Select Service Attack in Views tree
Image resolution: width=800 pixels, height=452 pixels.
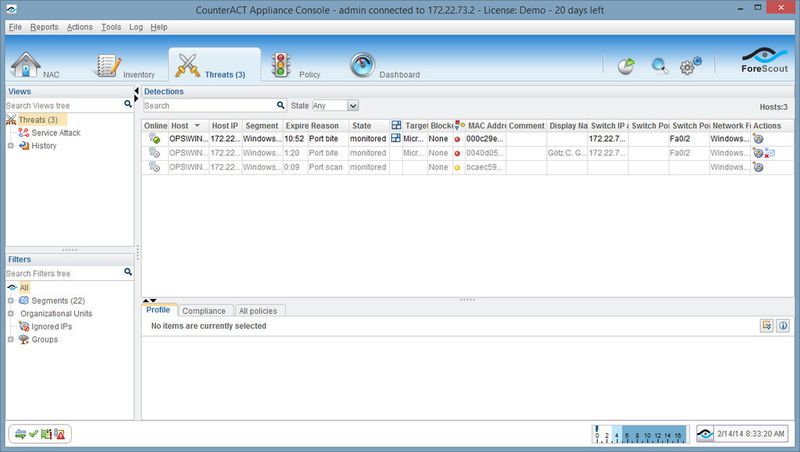56,133
